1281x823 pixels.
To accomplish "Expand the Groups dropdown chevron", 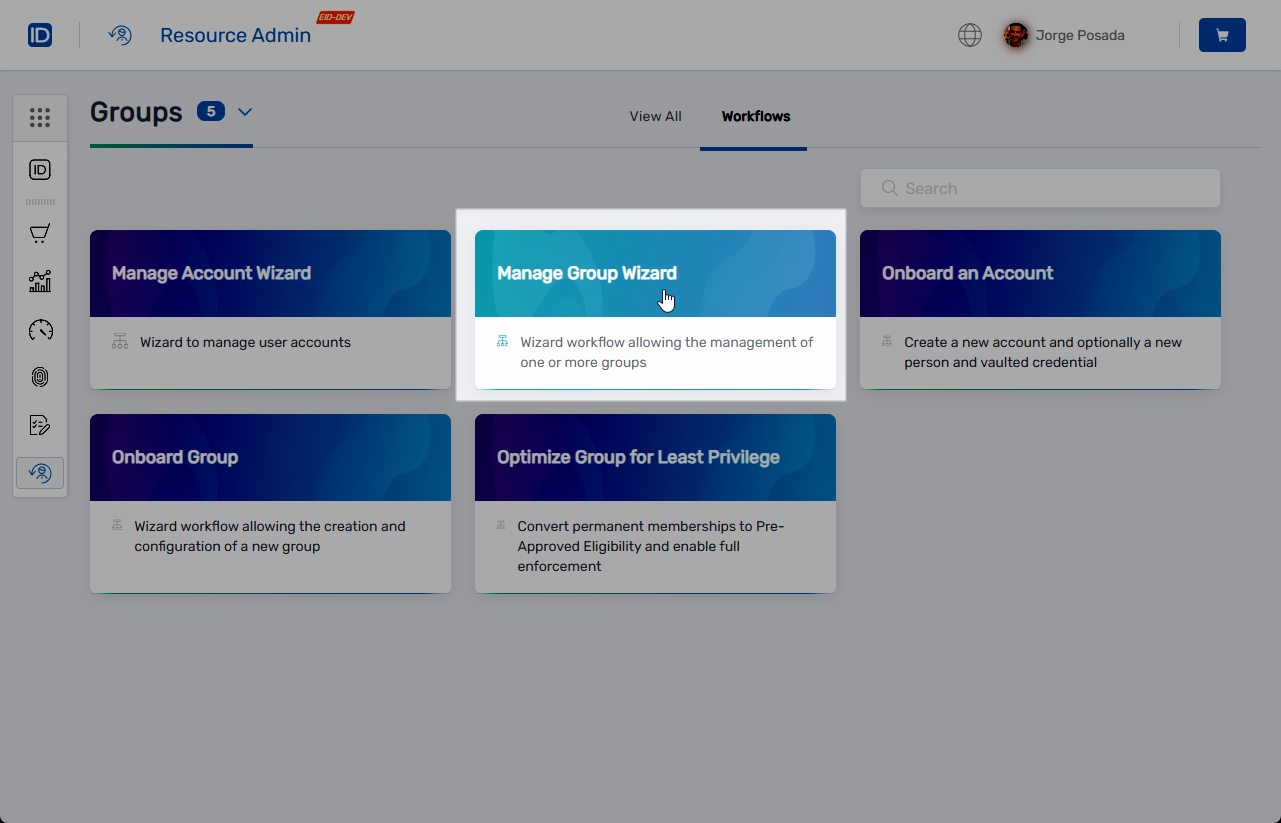I will click(x=245, y=112).
